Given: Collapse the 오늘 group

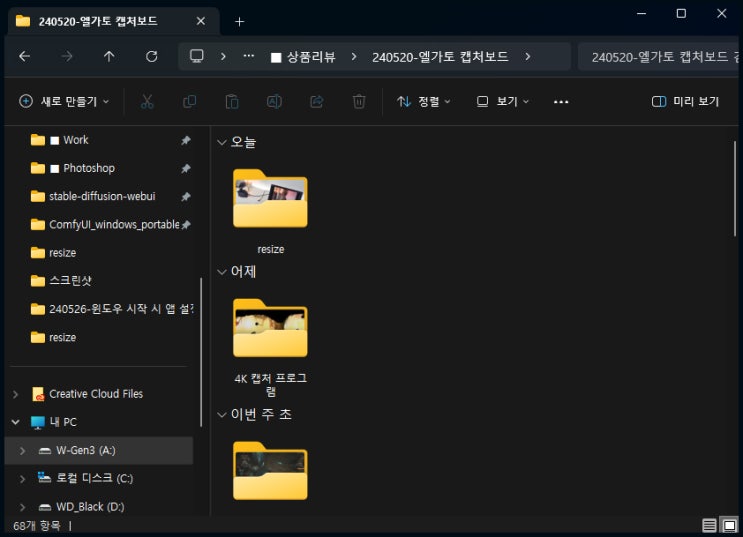Looking at the screenshot, I should pos(221,142).
